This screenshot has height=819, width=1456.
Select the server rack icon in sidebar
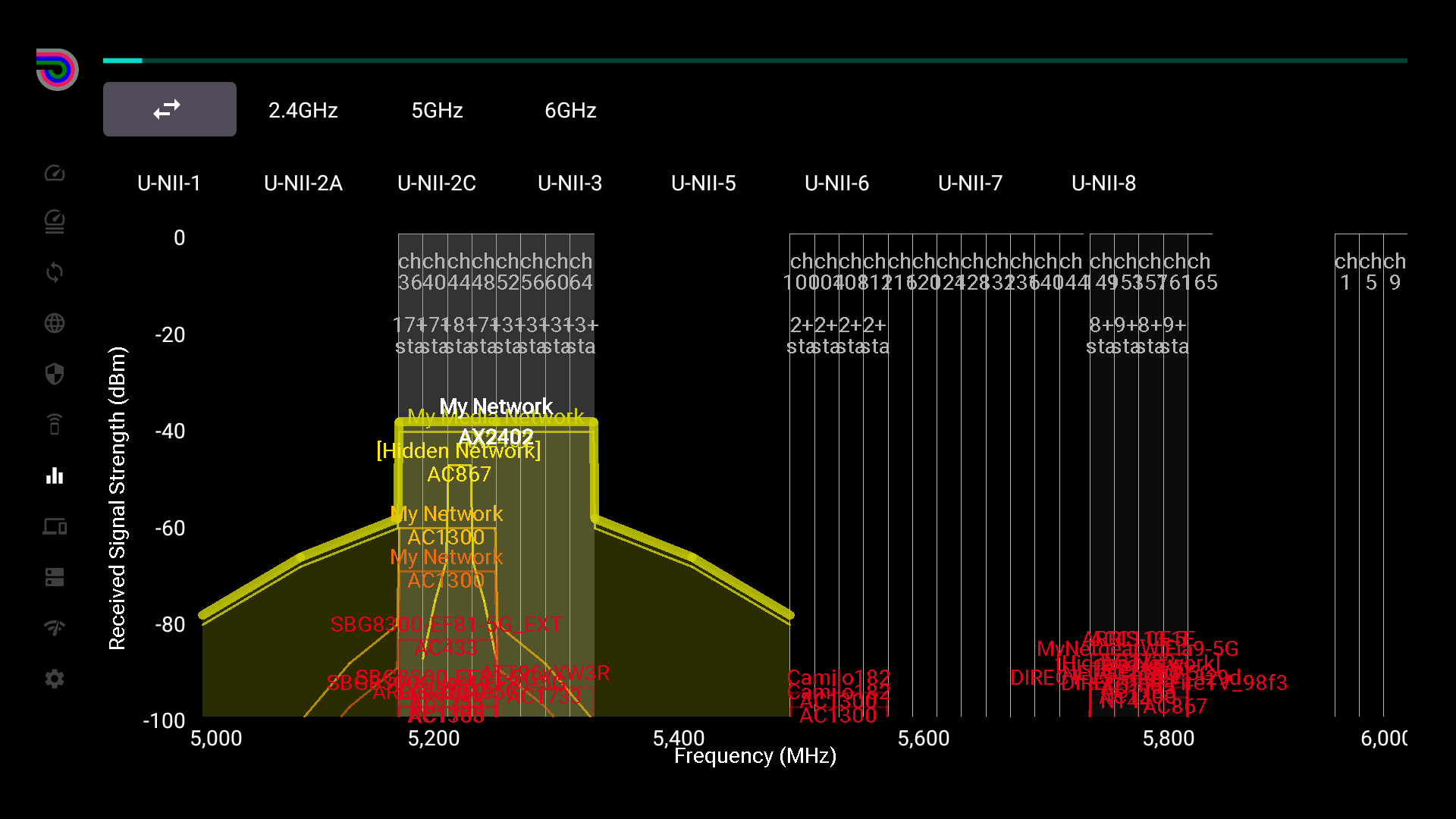coord(54,577)
